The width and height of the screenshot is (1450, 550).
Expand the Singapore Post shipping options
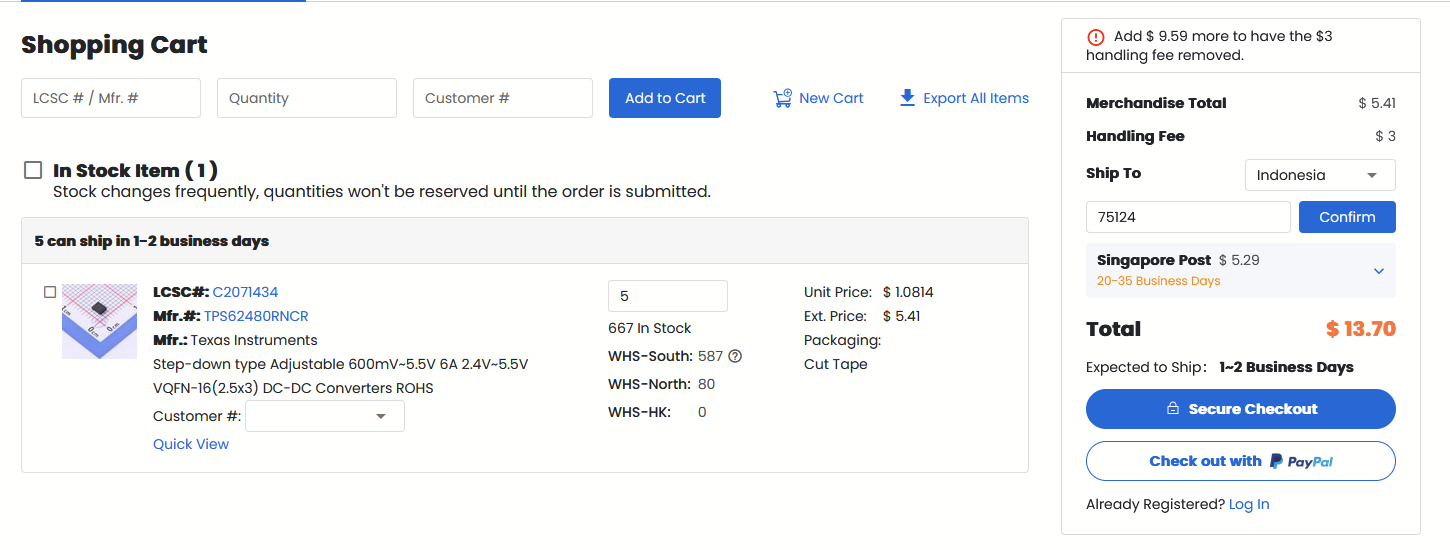point(1379,271)
